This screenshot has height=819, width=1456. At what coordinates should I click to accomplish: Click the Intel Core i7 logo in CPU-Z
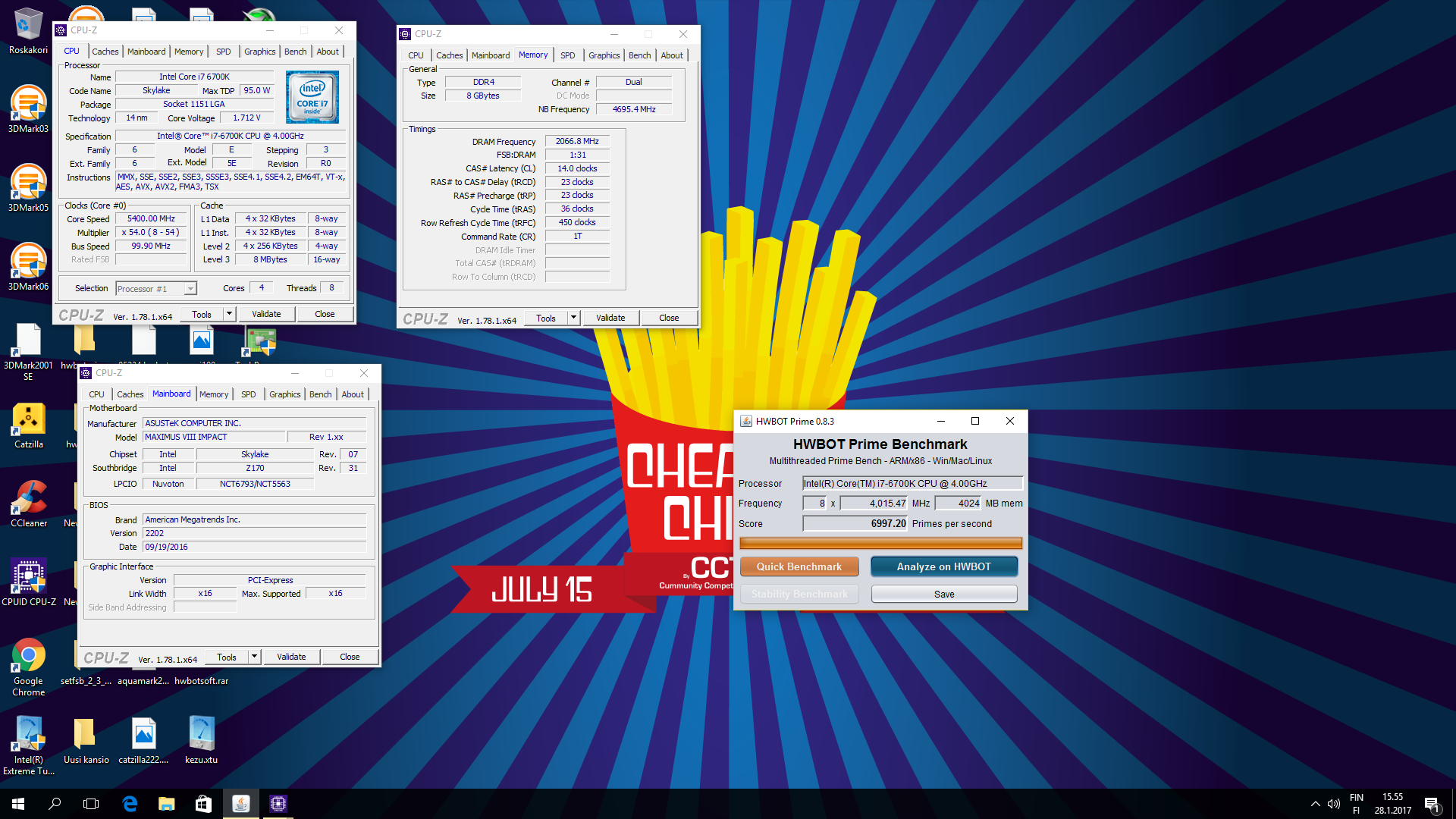click(312, 97)
